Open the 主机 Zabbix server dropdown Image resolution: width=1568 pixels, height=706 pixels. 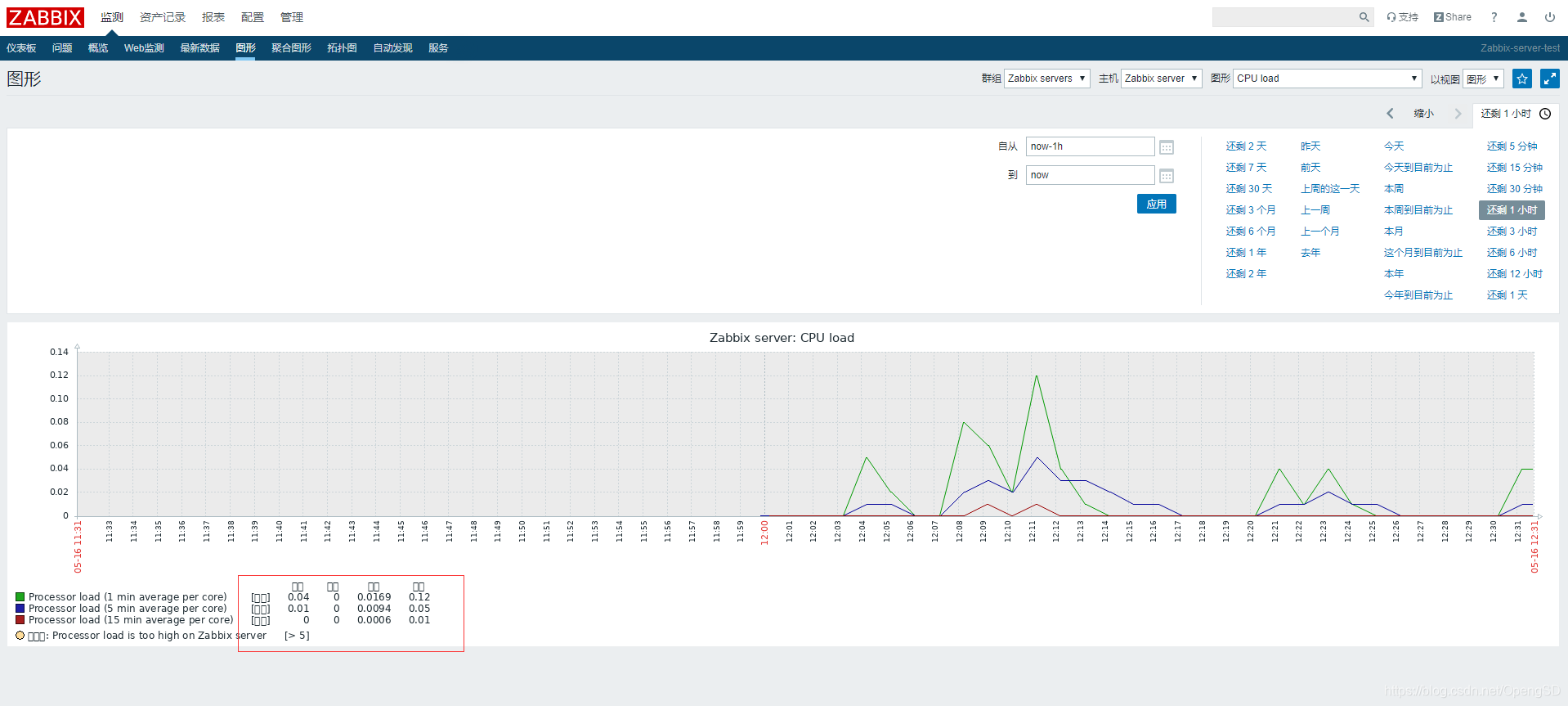coord(1162,79)
